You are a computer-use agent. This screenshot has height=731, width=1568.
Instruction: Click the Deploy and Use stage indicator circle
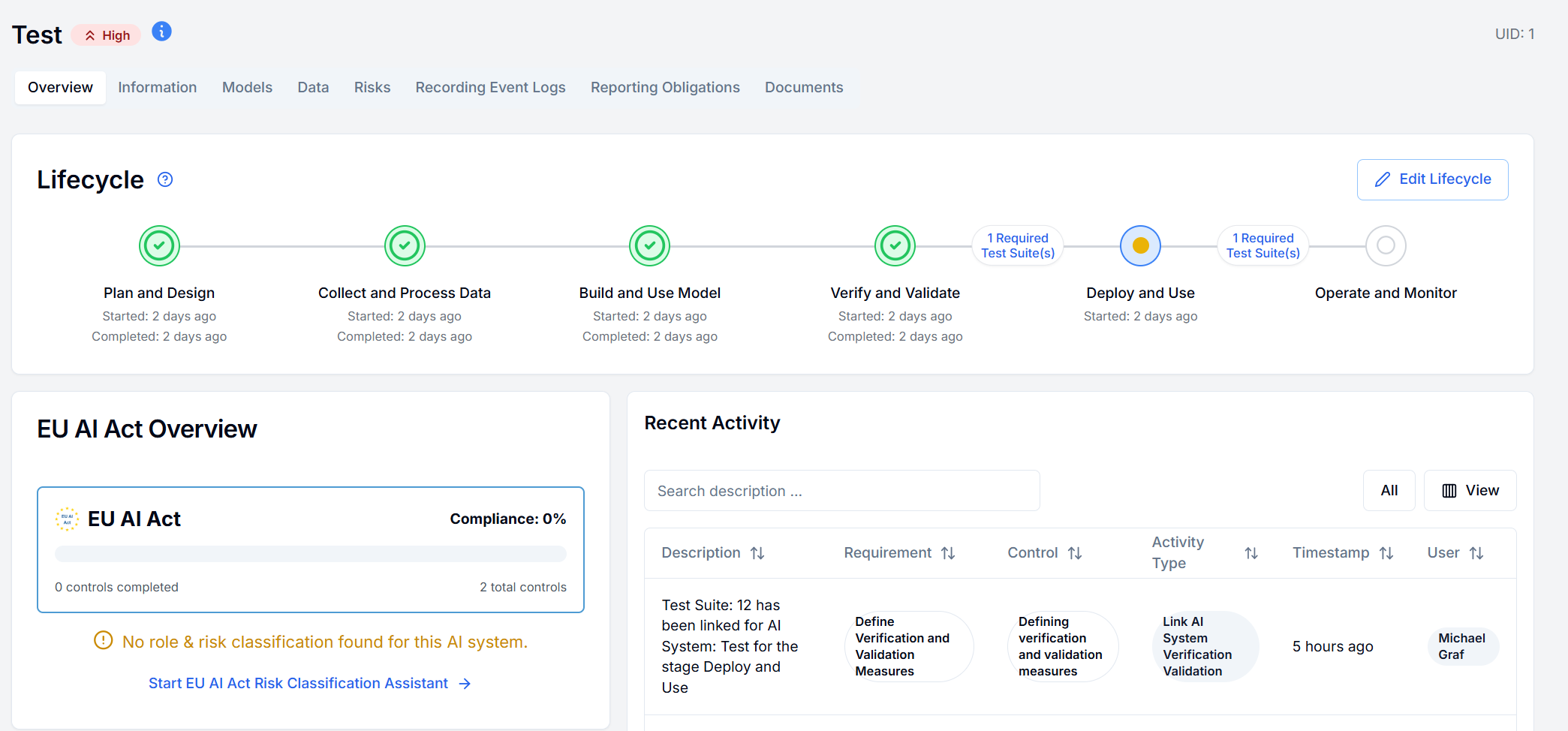(1140, 245)
